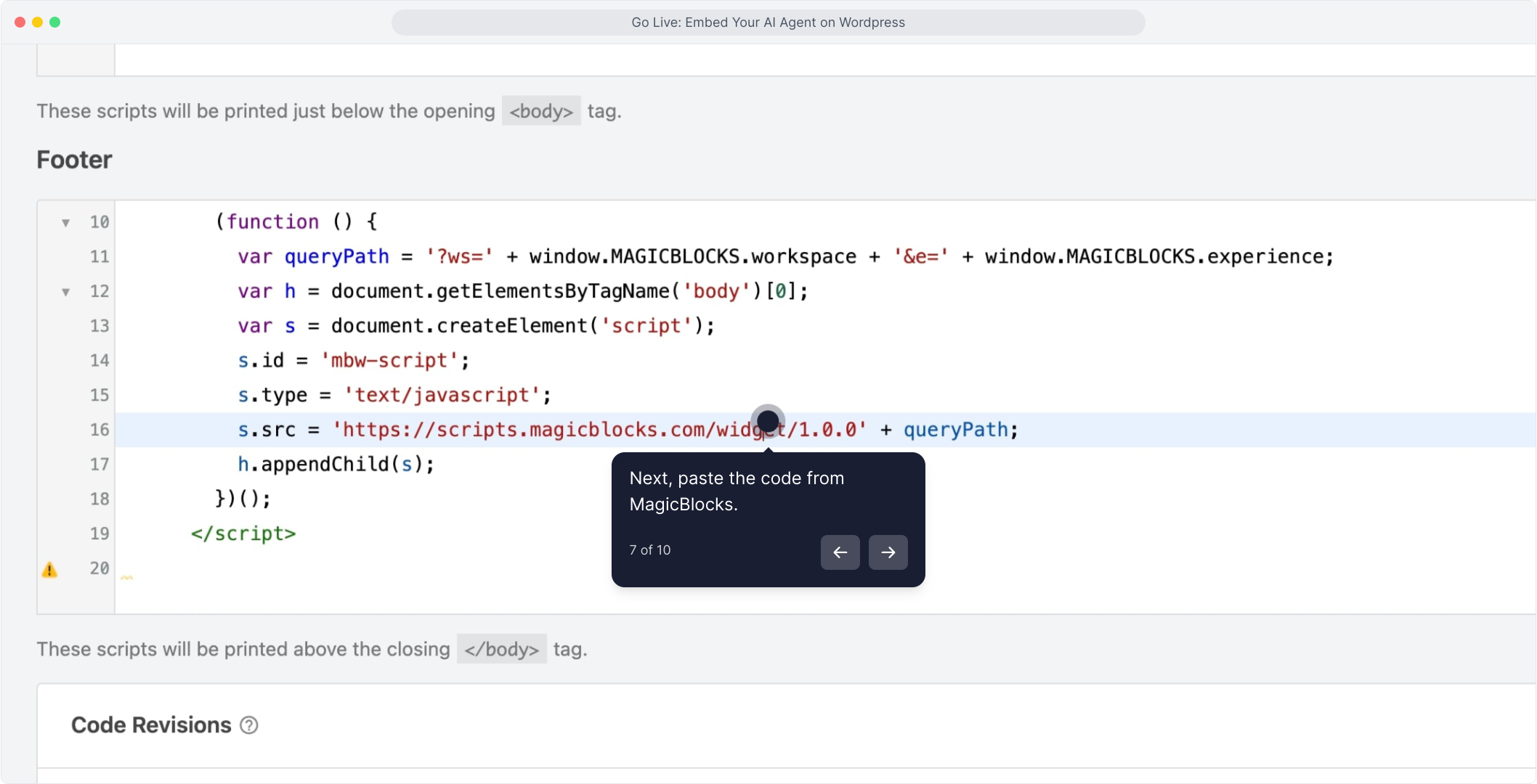Click the previous step arrow in tooltip
1537x784 pixels.
coord(840,552)
